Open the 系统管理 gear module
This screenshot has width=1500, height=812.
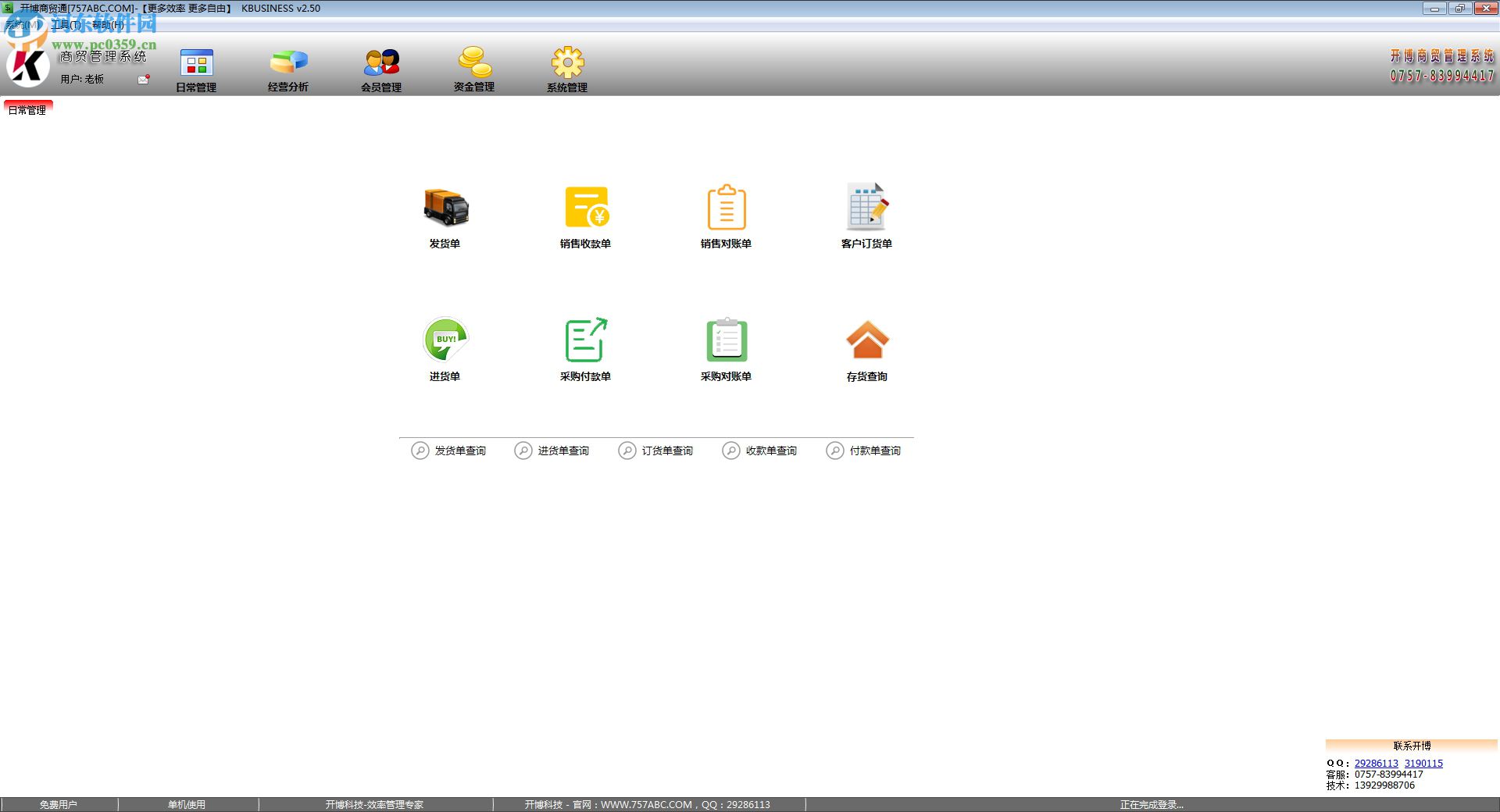567,69
